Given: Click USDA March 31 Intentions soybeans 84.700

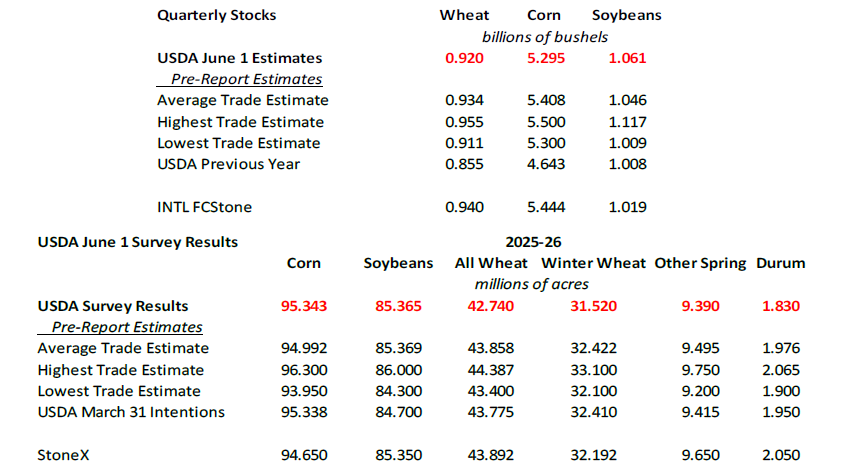Looking at the screenshot, I should point(398,412).
